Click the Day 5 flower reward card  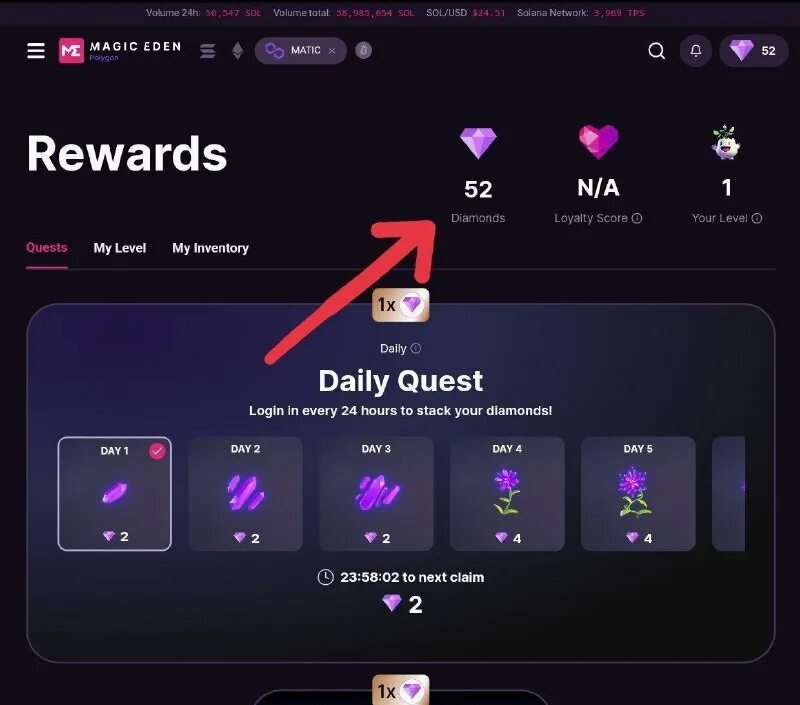638,494
